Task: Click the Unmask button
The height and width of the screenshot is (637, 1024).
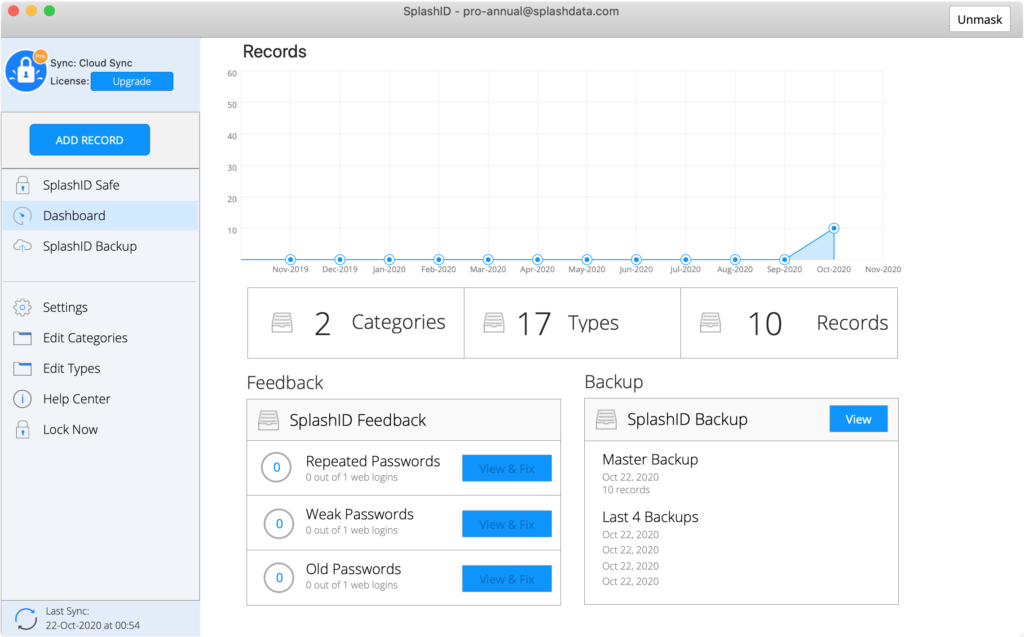Action: [979, 19]
